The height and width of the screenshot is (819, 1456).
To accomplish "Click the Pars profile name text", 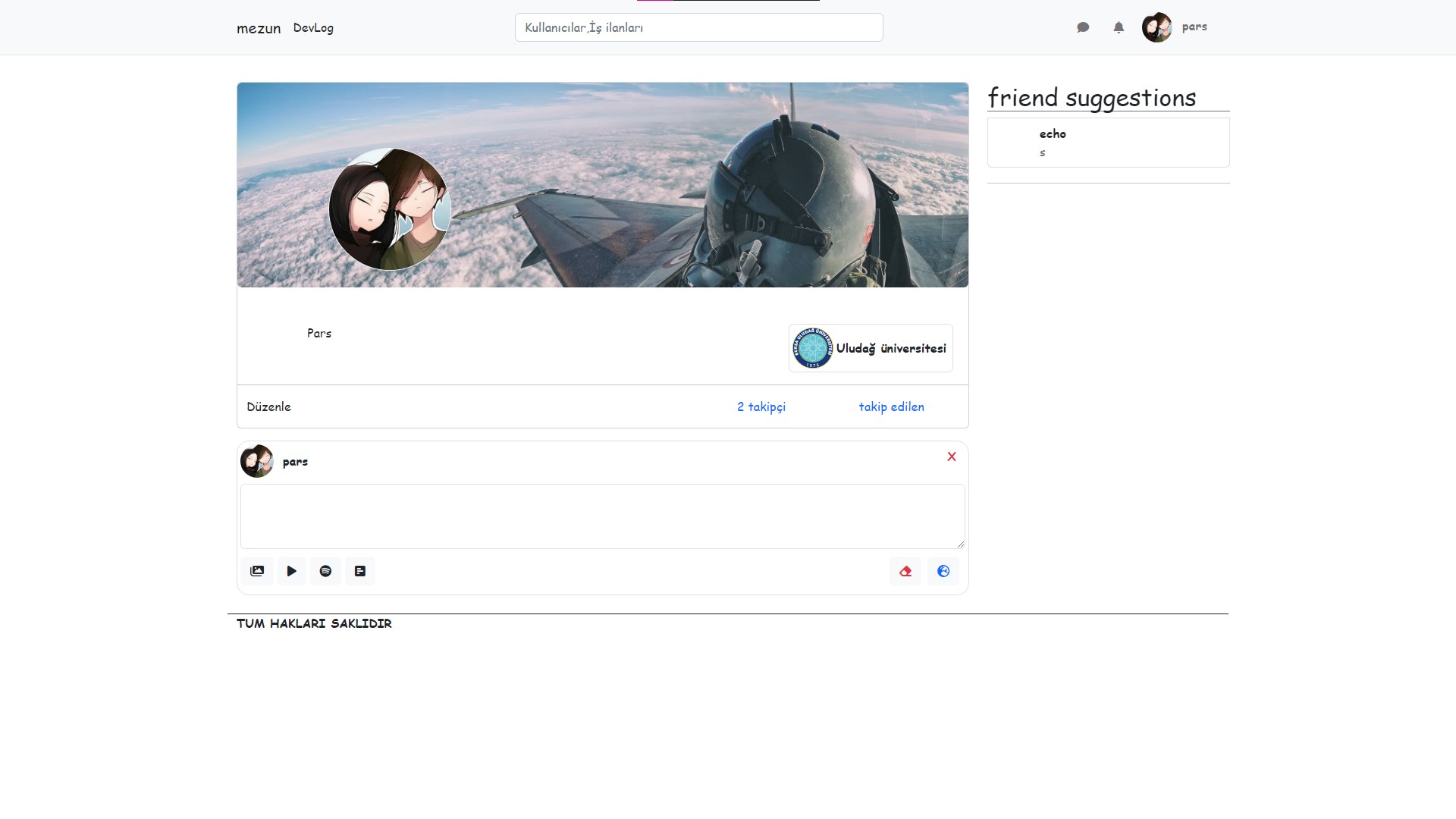I will click(x=319, y=333).
